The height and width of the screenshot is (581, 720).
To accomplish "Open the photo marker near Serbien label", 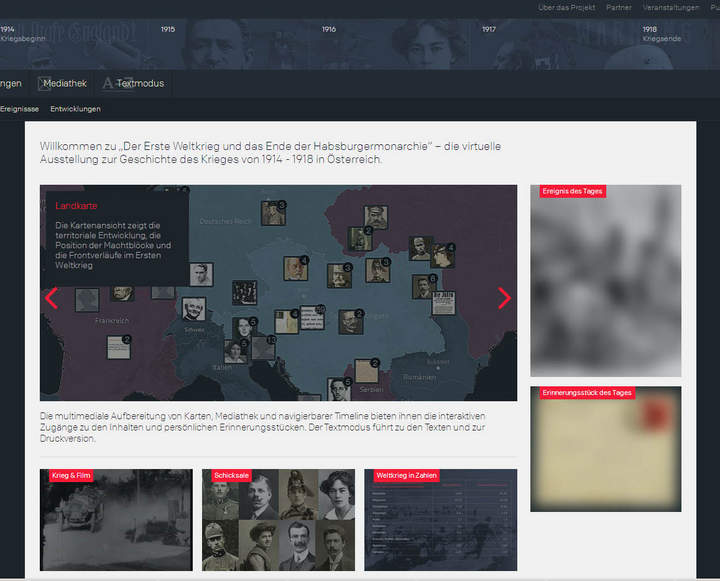I will pyautogui.click(x=365, y=371).
